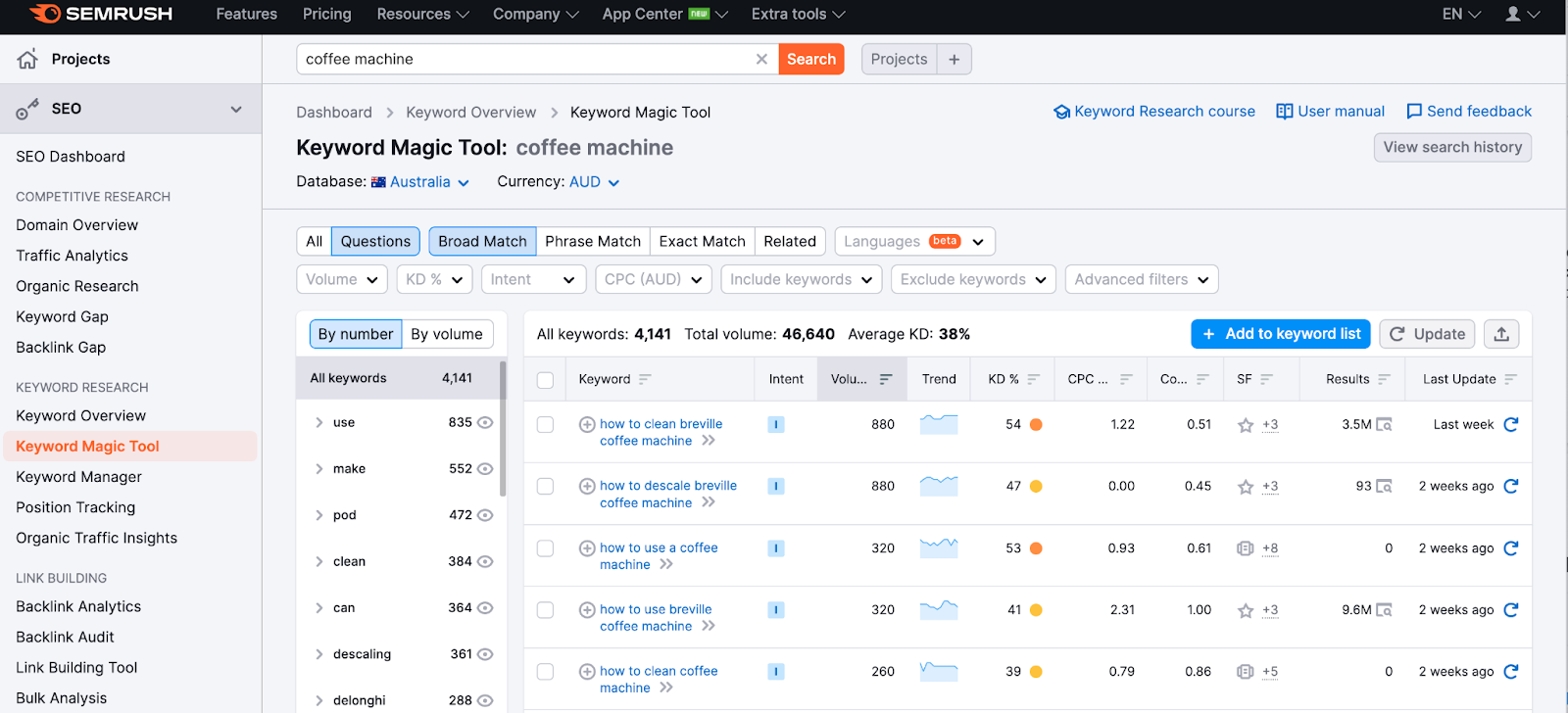1568x713 pixels.
Task: Check the 'how to clean breville' row checkbox
Action: coord(546,425)
